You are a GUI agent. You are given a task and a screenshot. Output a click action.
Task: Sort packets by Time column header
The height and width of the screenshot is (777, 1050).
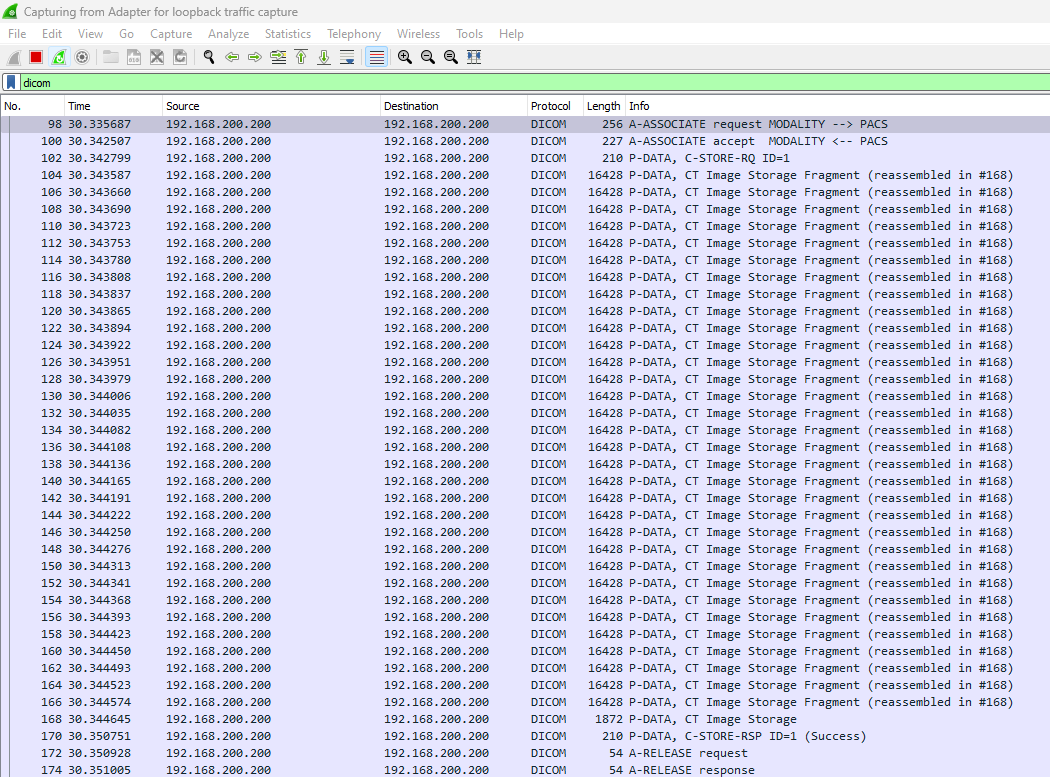tap(79, 106)
